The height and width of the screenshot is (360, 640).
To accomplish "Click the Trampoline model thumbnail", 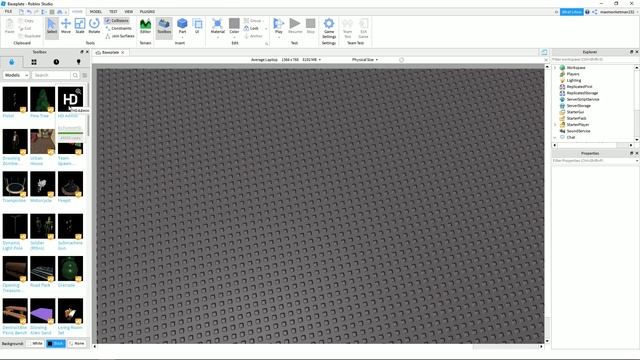I will pos(15,184).
